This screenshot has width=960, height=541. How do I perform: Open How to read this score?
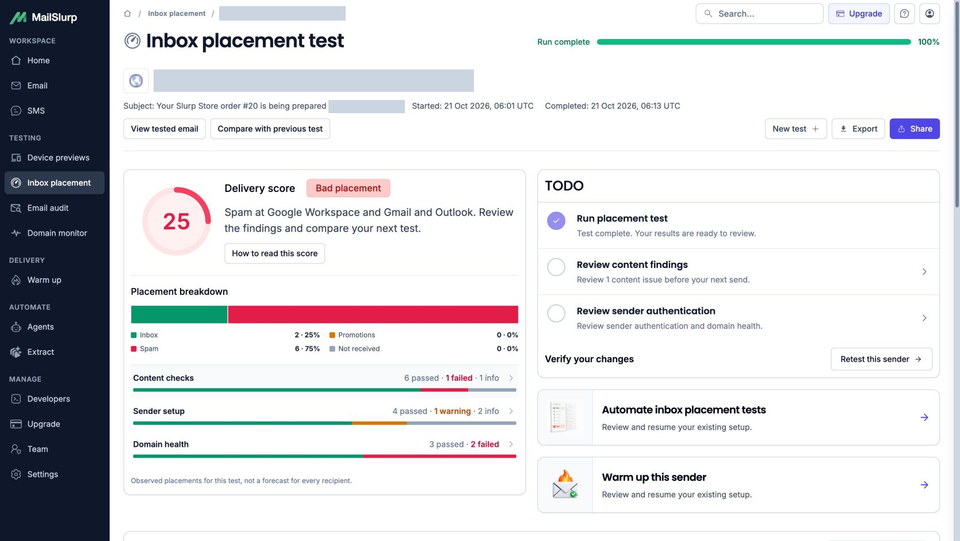pos(274,253)
